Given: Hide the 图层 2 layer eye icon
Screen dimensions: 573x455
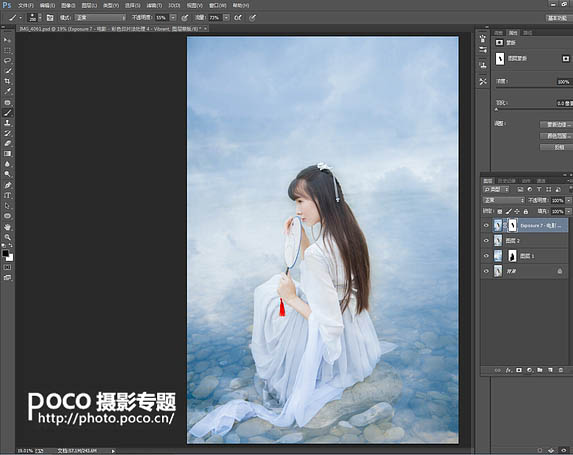Looking at the screenshot, I should (486, 240).
